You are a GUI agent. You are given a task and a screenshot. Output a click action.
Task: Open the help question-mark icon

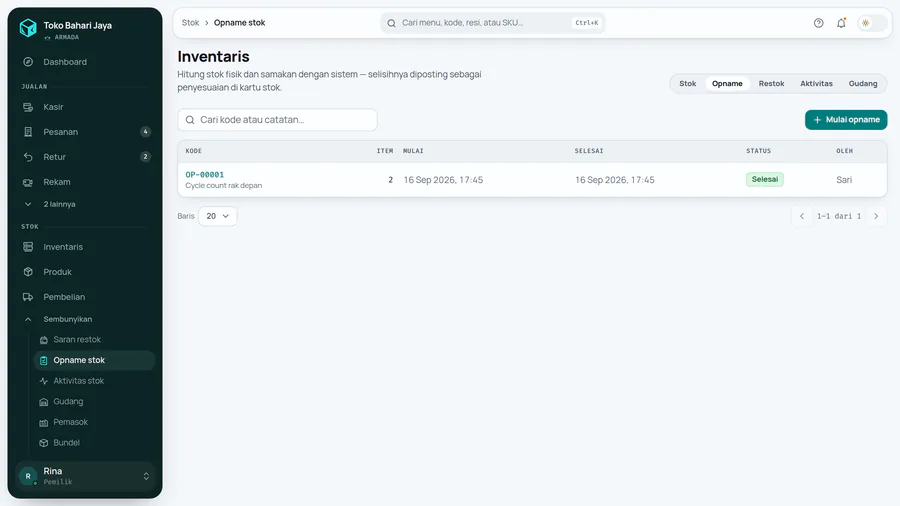(x=818, y=23)
